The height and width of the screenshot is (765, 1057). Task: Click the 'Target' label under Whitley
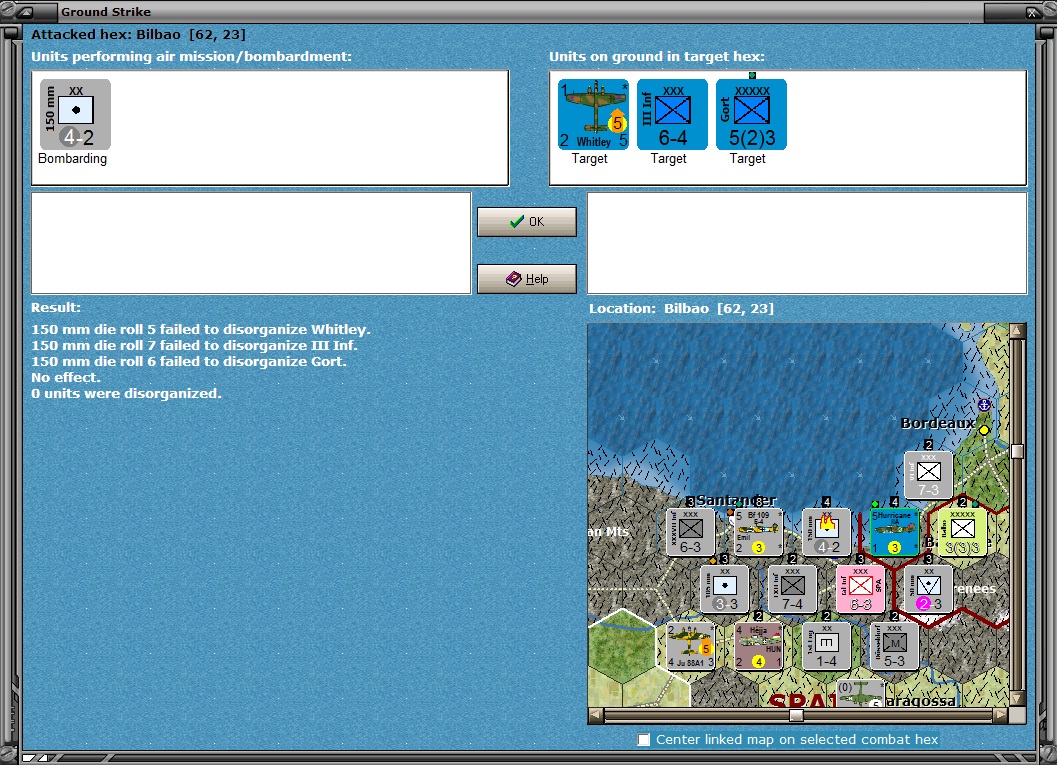590,158
